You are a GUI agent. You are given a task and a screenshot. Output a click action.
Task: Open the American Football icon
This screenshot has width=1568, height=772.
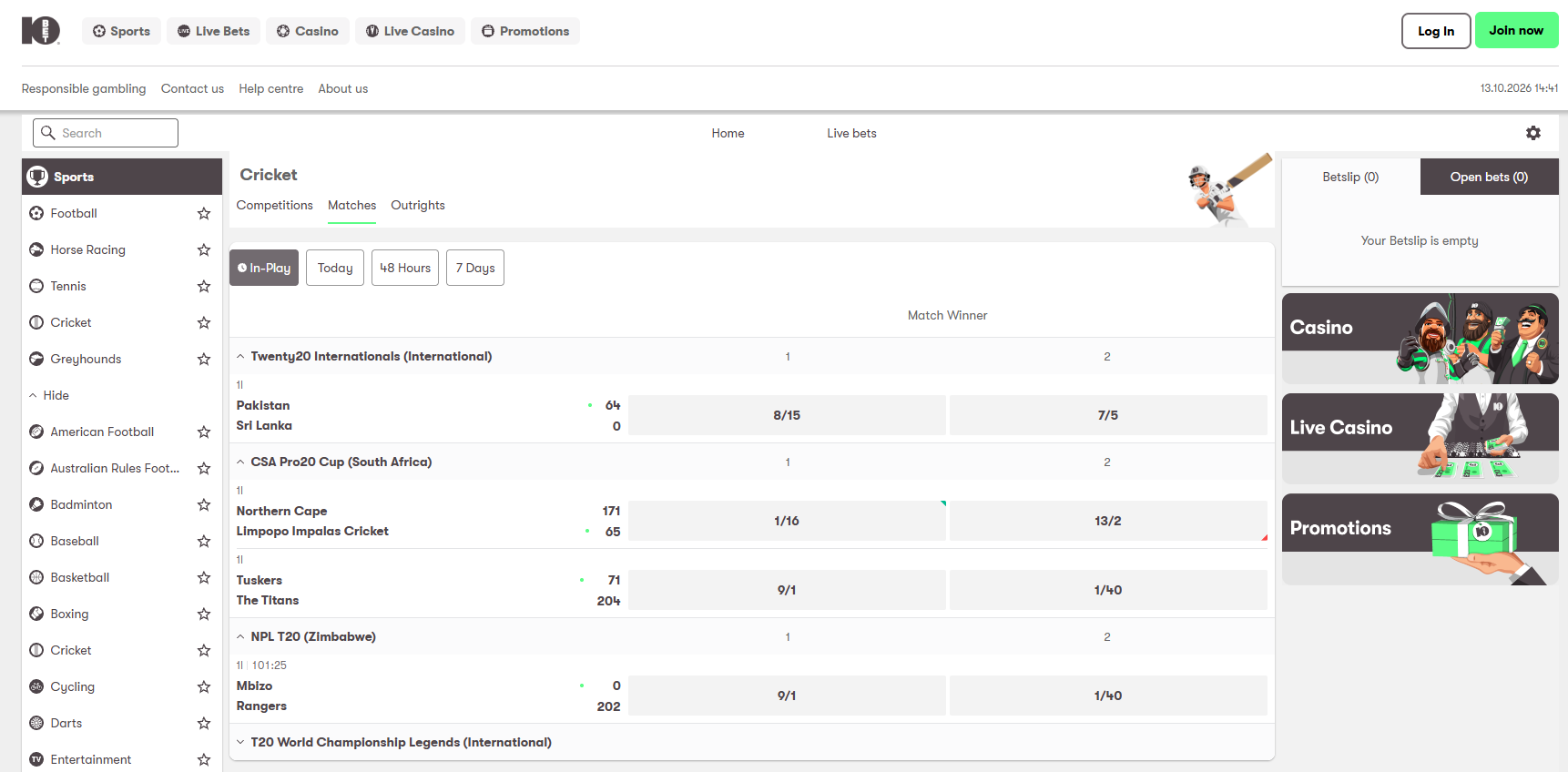coord(36,432)
